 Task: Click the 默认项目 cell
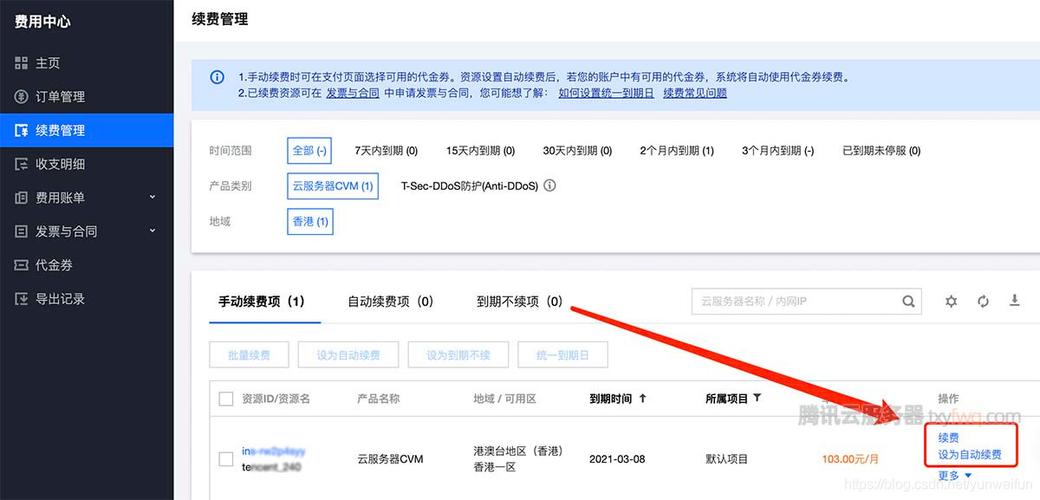(x=727, y=459)
